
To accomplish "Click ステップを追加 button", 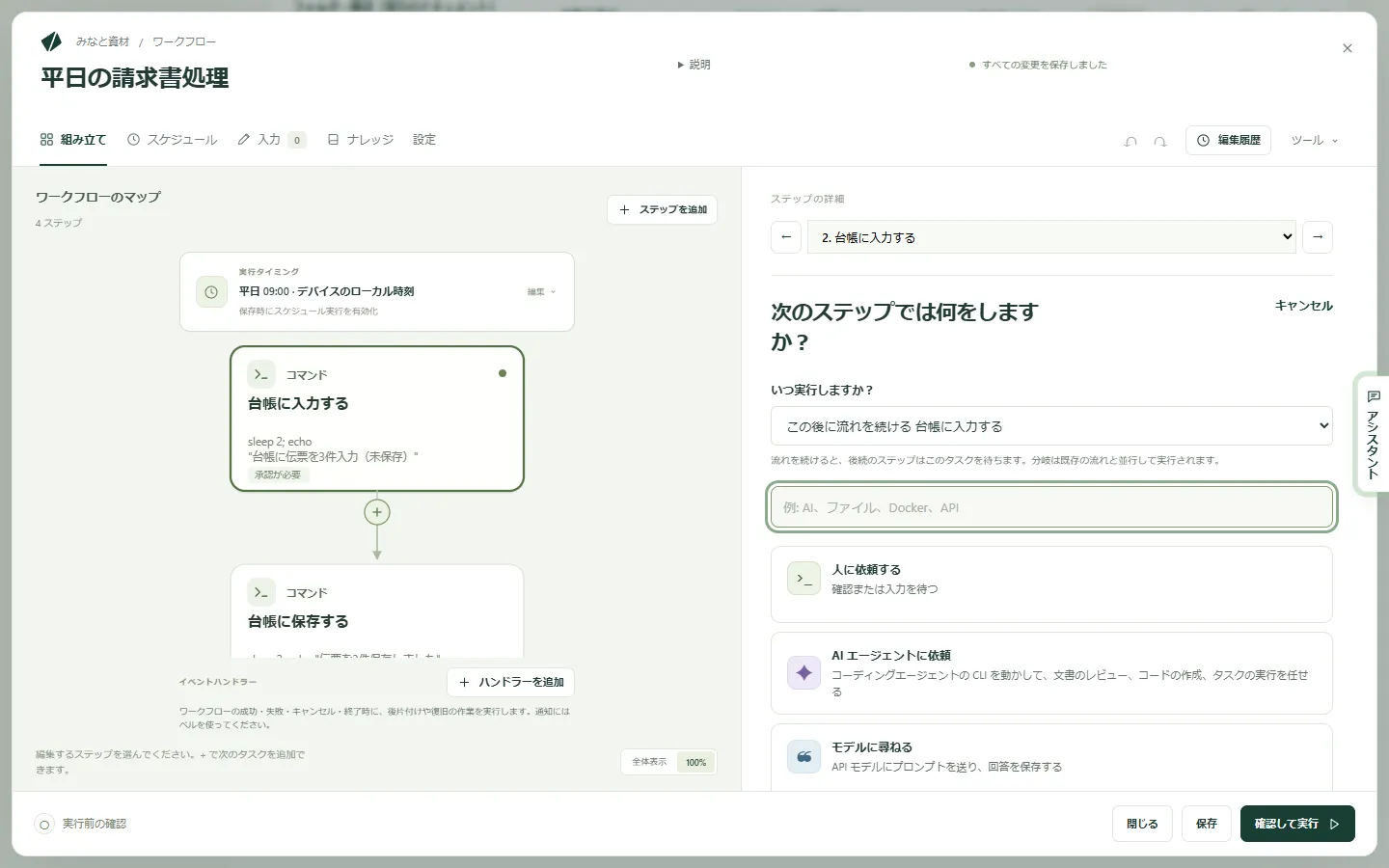I will tap(662, 209).
